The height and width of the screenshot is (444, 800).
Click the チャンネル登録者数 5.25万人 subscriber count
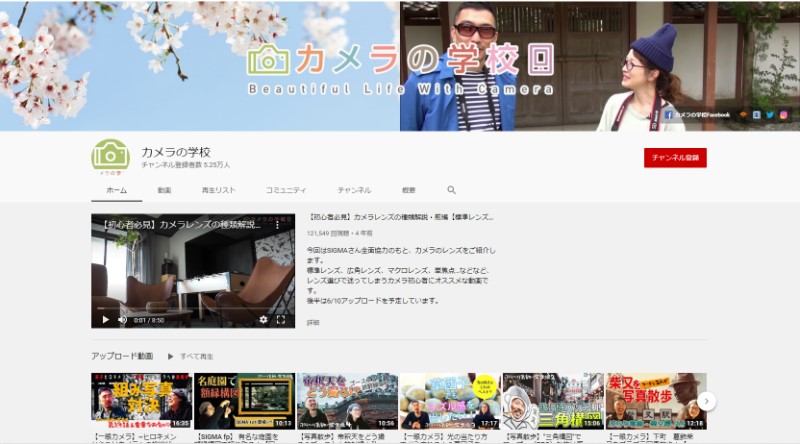186,165
